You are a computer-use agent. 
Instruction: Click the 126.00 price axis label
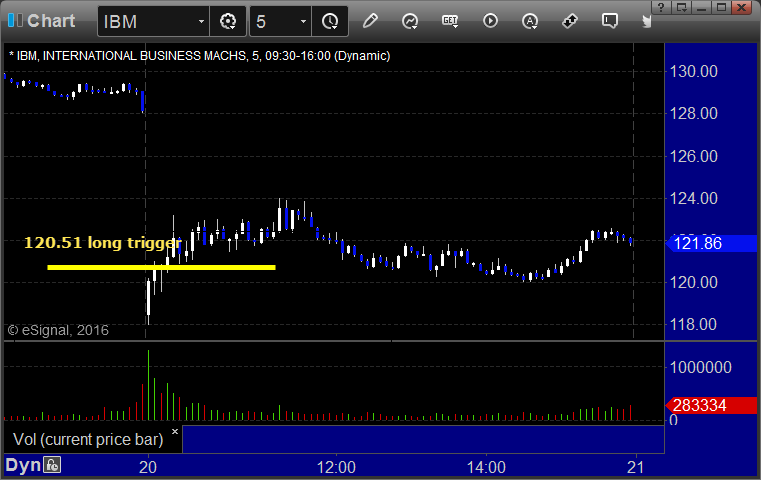coord(694,156)
